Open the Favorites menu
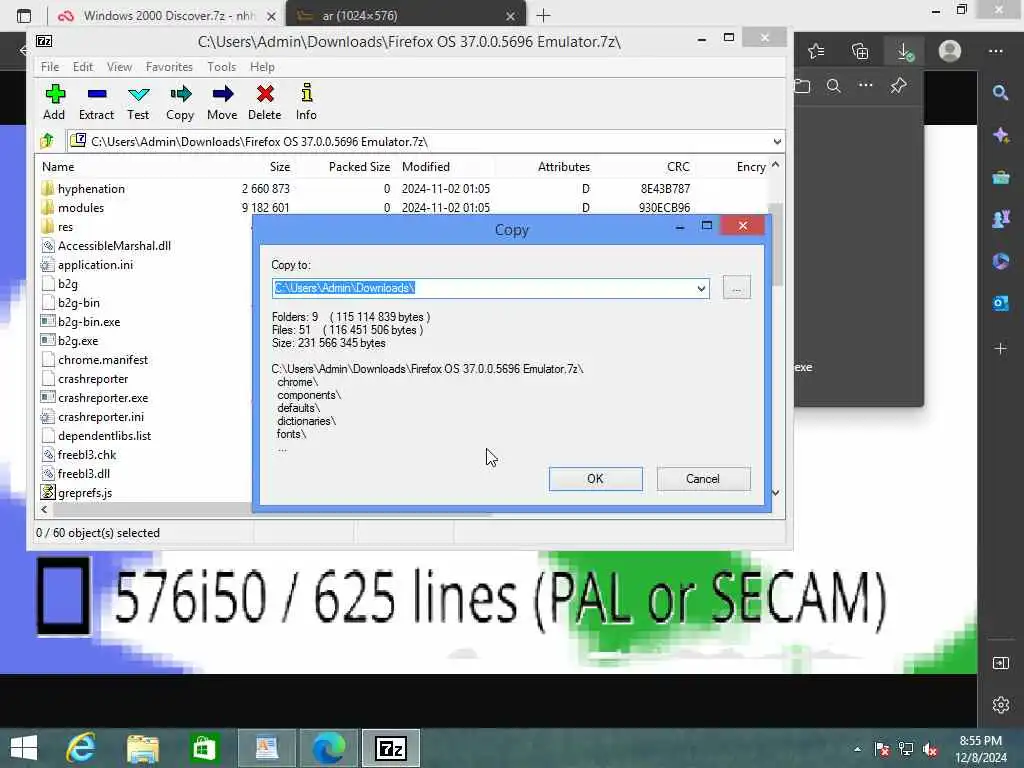This screenshot has width=1024, height=768. coord(169,67)
